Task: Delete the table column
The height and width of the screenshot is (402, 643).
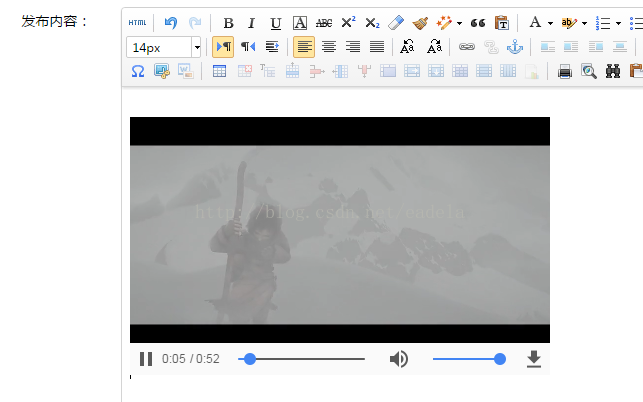Action: [364, 71]
